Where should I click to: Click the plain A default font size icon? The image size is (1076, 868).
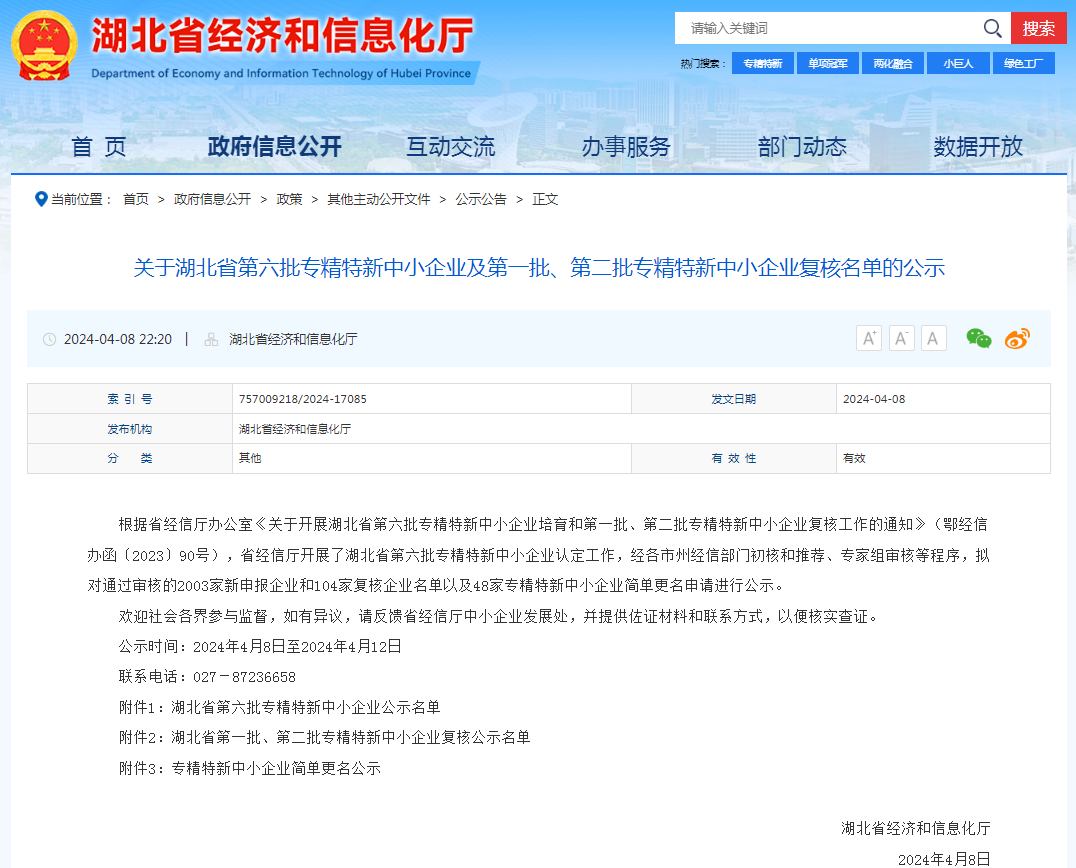tap(933, 338)
